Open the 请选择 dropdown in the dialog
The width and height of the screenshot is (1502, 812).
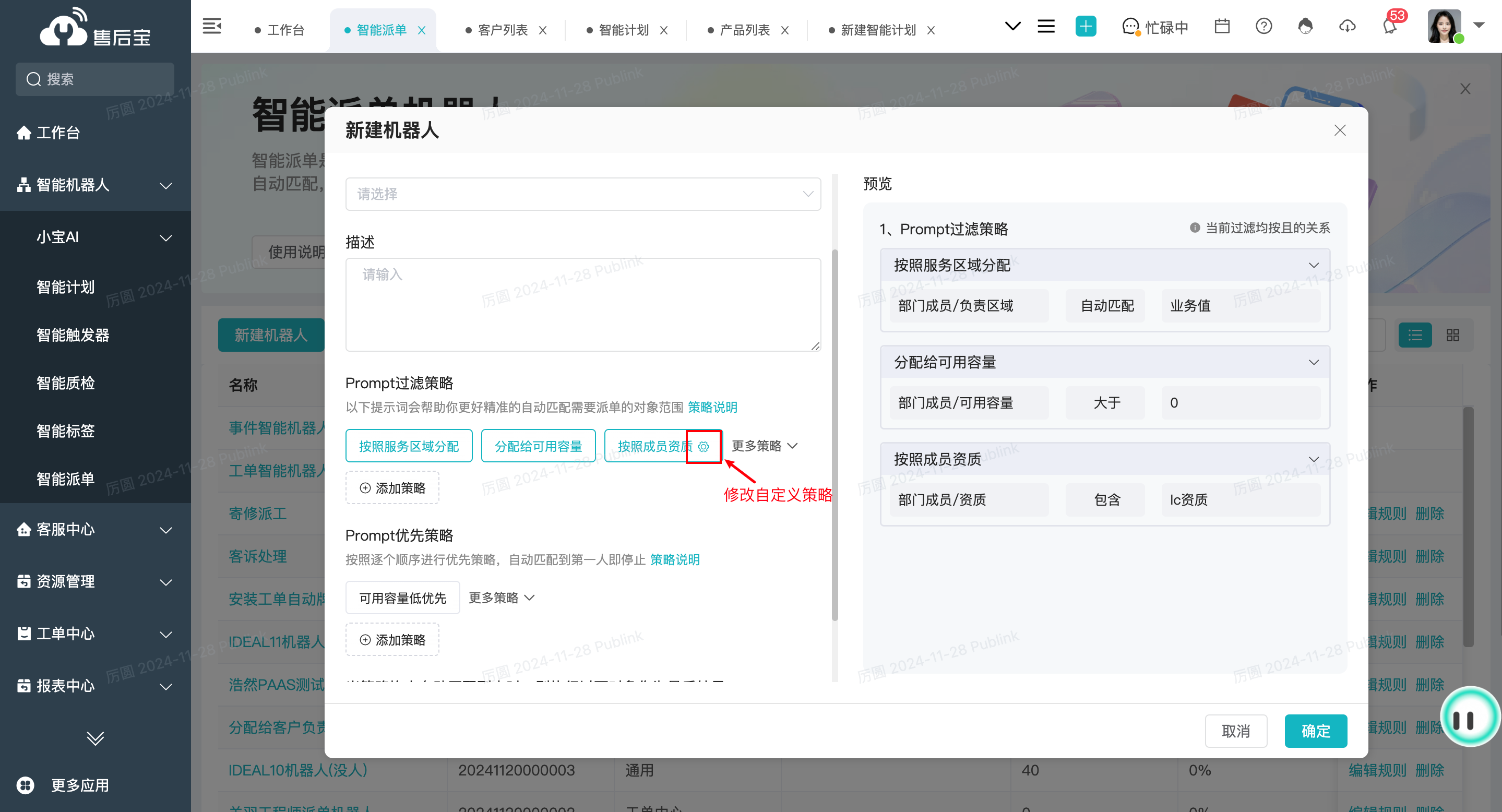(x=583, y=194)
